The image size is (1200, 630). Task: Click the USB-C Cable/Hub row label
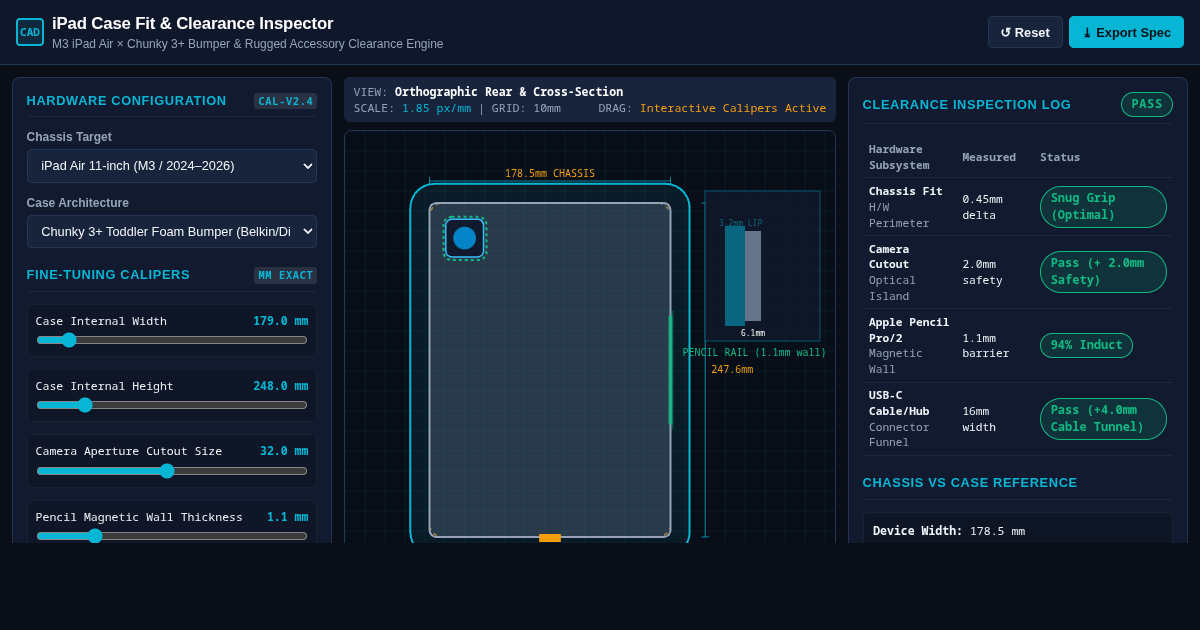click(899, 403)
